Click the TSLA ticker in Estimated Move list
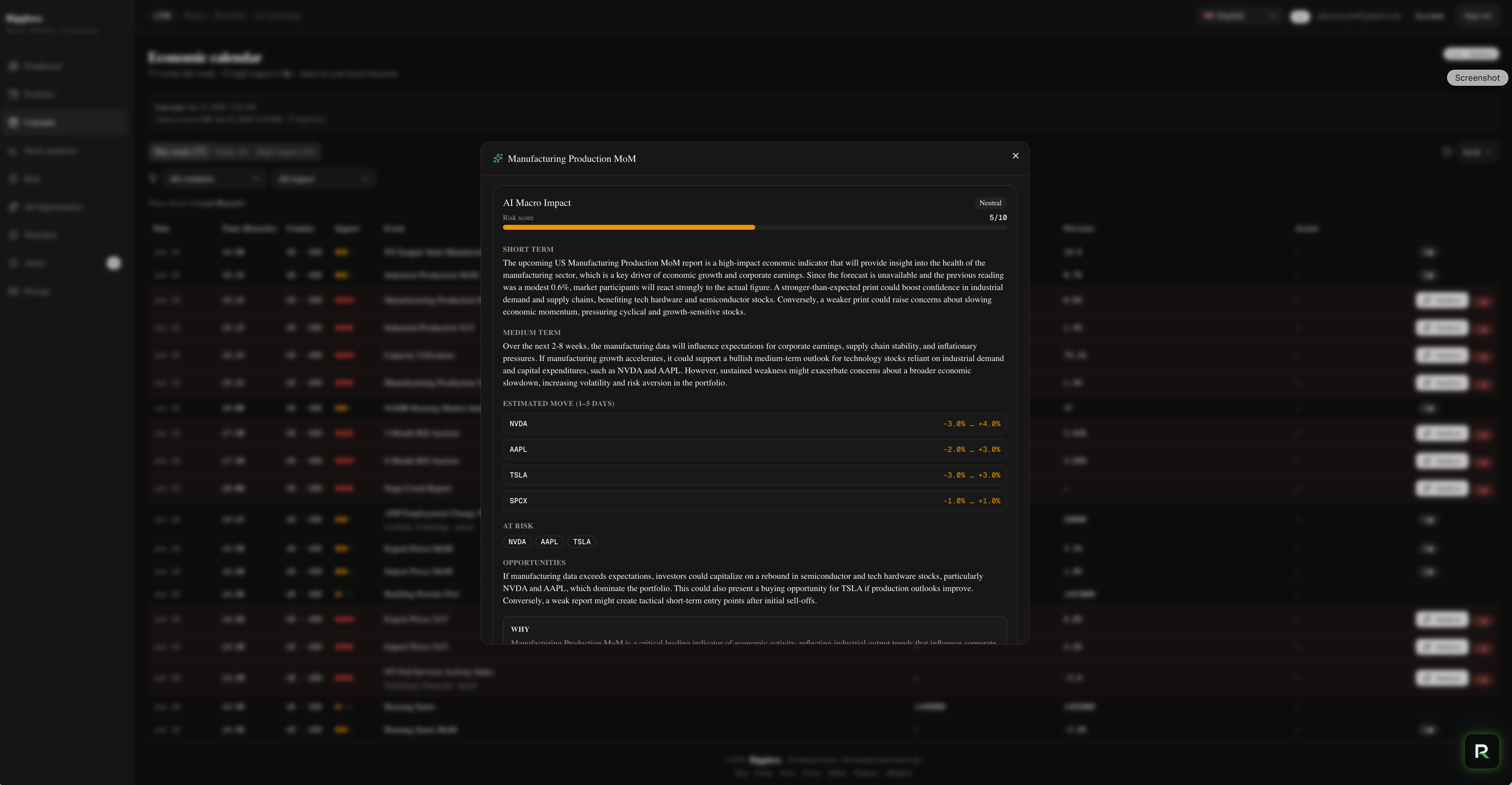 pyautogui.click(x=518, y=475)
